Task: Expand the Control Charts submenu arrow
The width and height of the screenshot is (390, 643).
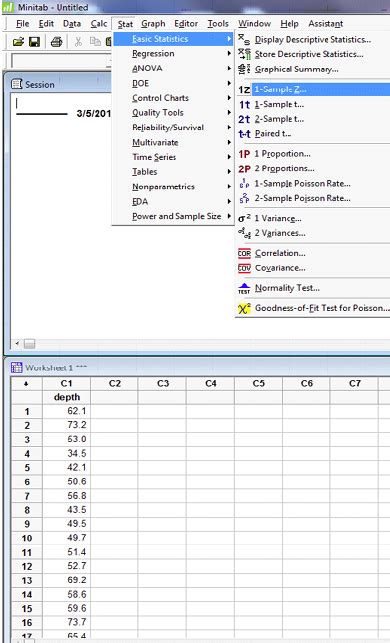Action: 229,98
